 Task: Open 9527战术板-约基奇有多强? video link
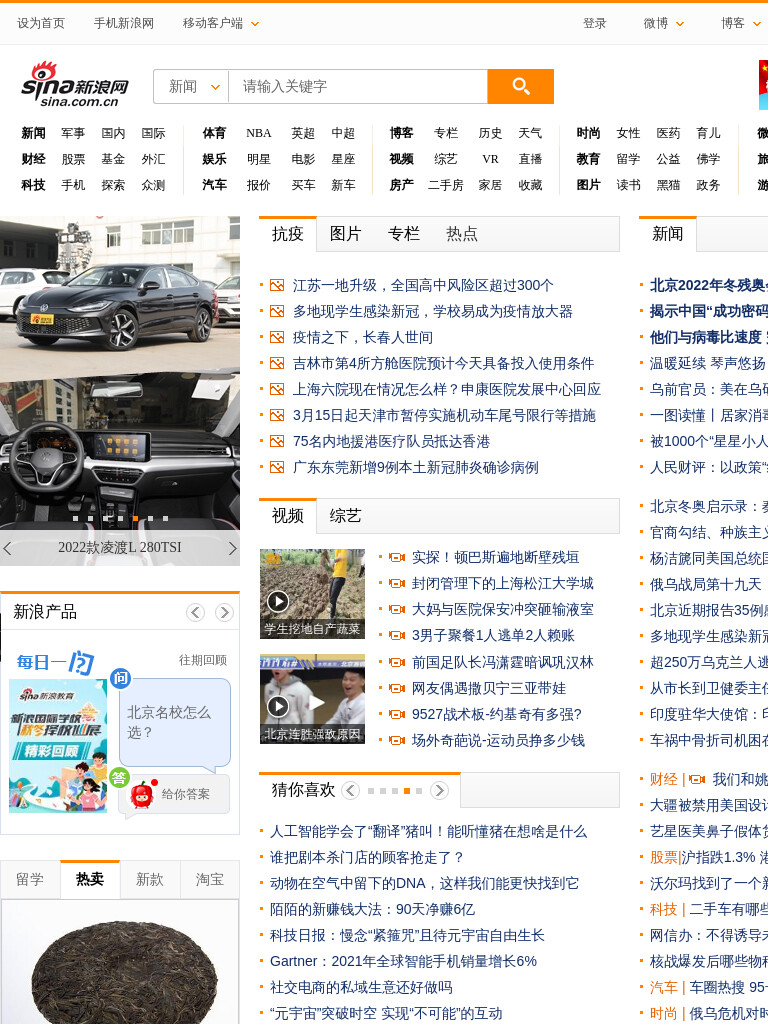click(x=496, y=714)
